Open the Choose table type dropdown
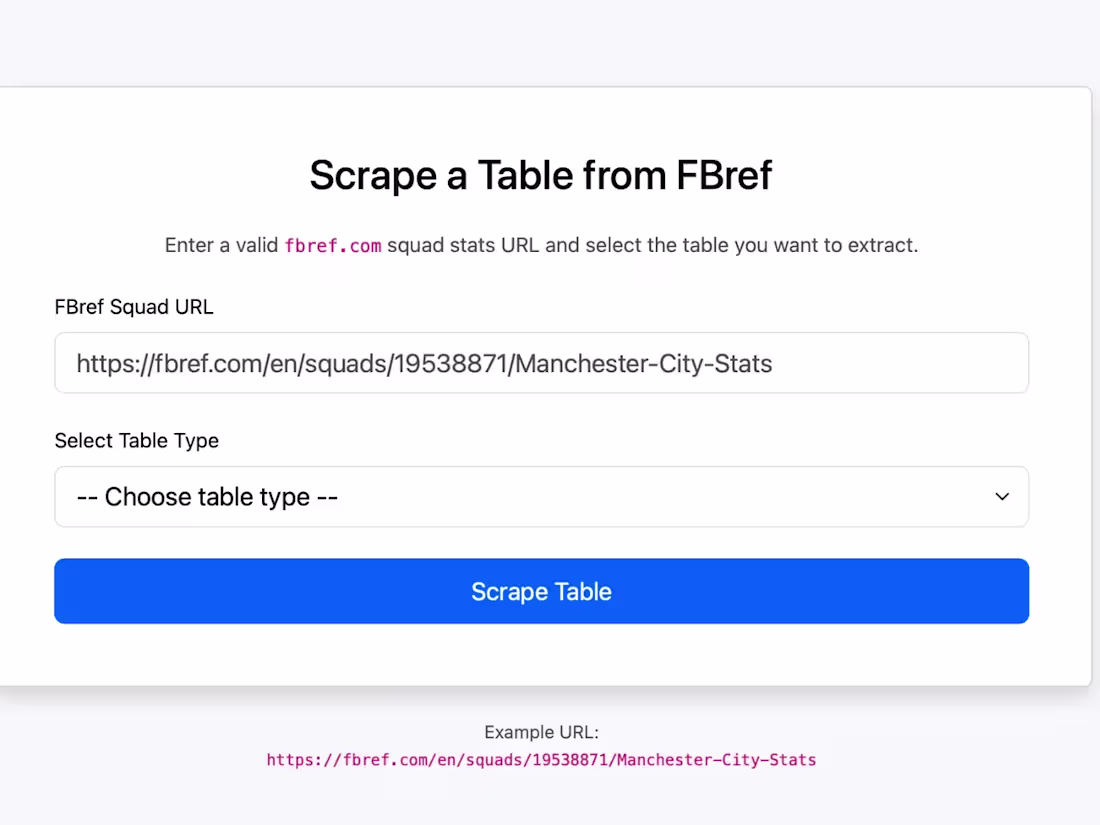 [x=542, y=497]
